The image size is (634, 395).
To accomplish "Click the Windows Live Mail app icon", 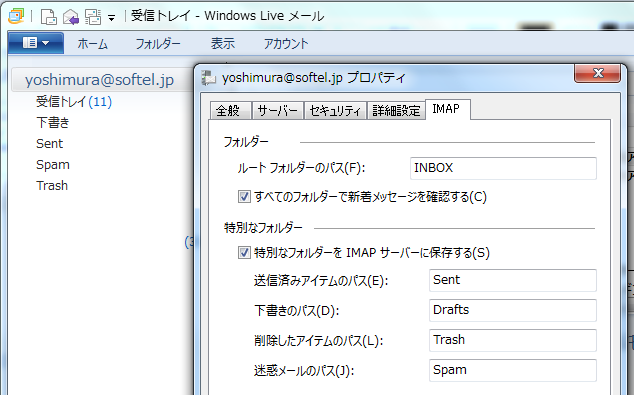I will (x=17, y=16).
